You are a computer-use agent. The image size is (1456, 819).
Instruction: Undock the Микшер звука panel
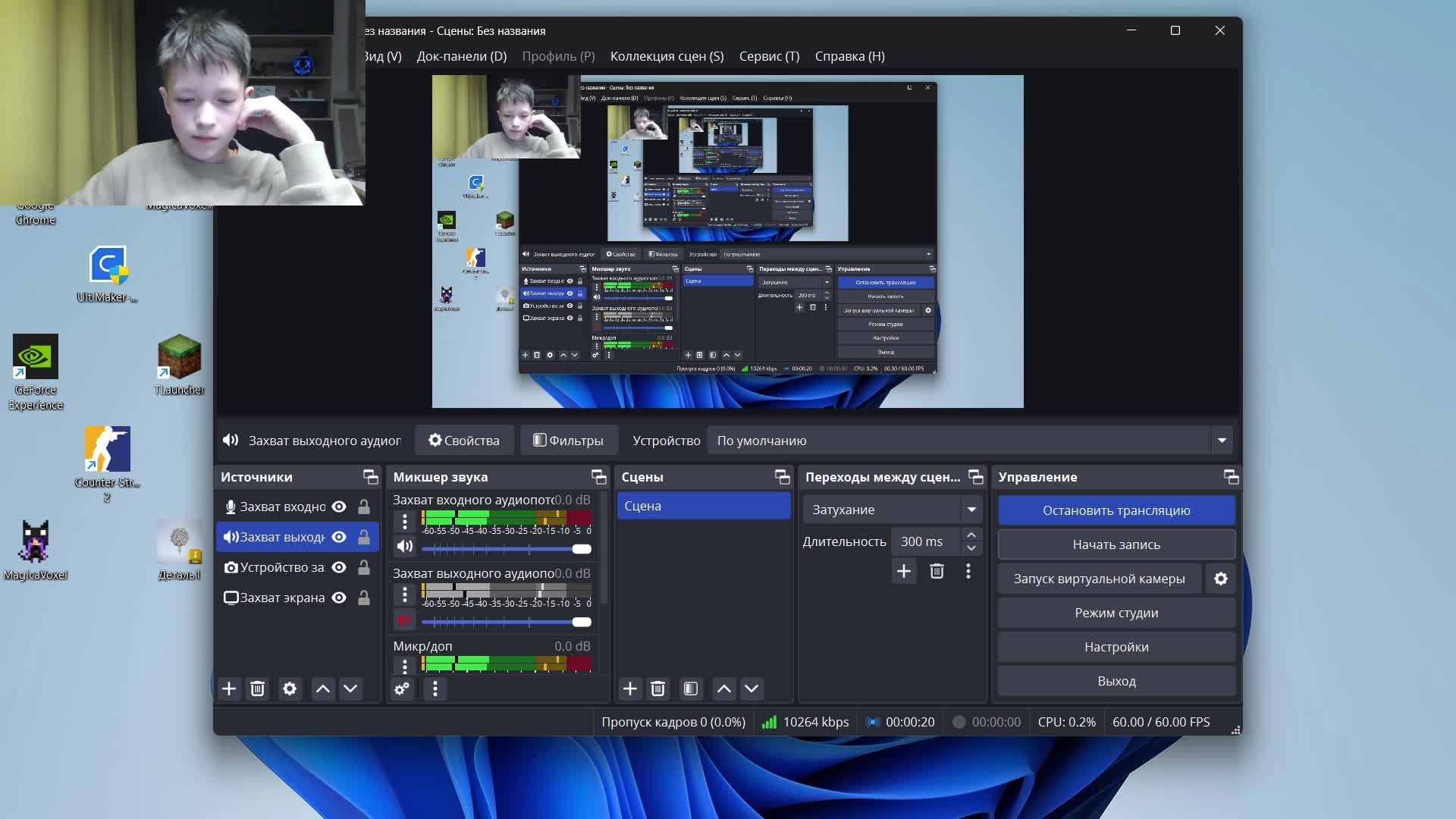click(x=599, y=477)
